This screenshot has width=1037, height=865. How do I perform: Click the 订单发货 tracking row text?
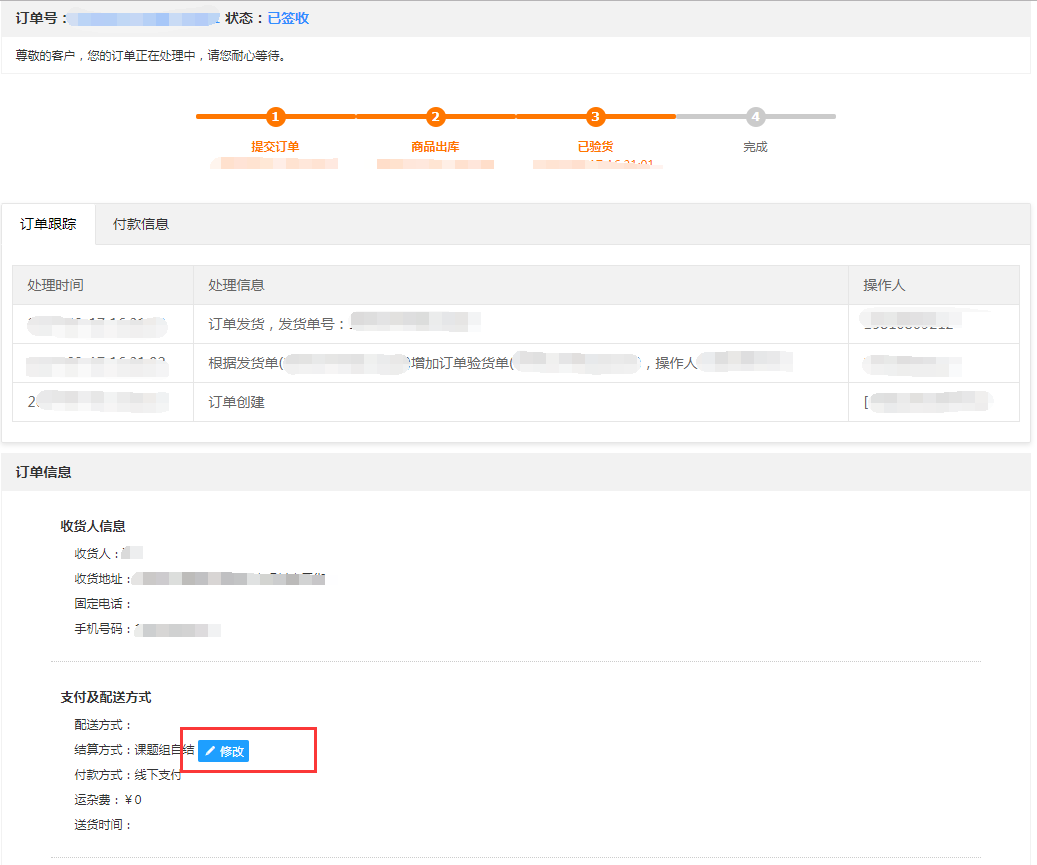click(272, 324)
